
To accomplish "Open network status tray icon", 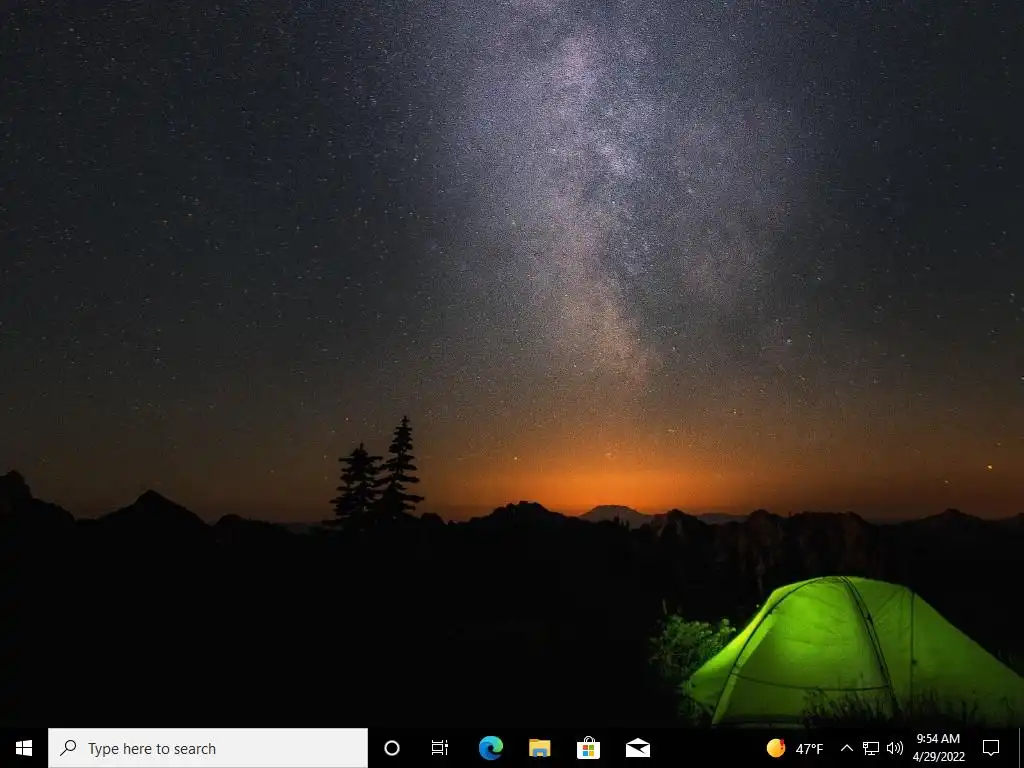I will 871,748.
